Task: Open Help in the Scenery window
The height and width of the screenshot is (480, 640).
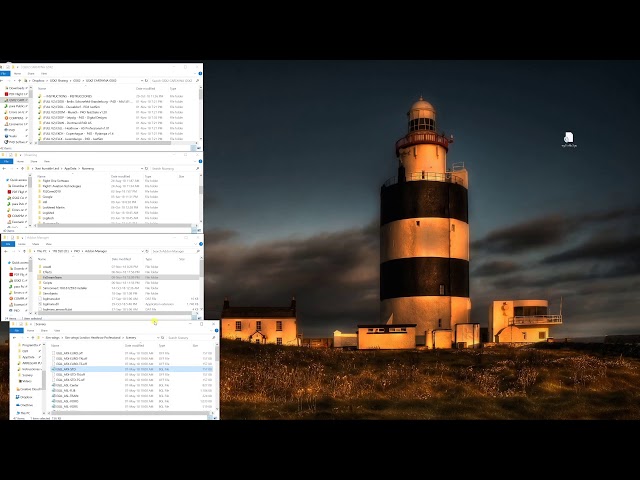Action: pyautogui.click(x=216, y=330)
